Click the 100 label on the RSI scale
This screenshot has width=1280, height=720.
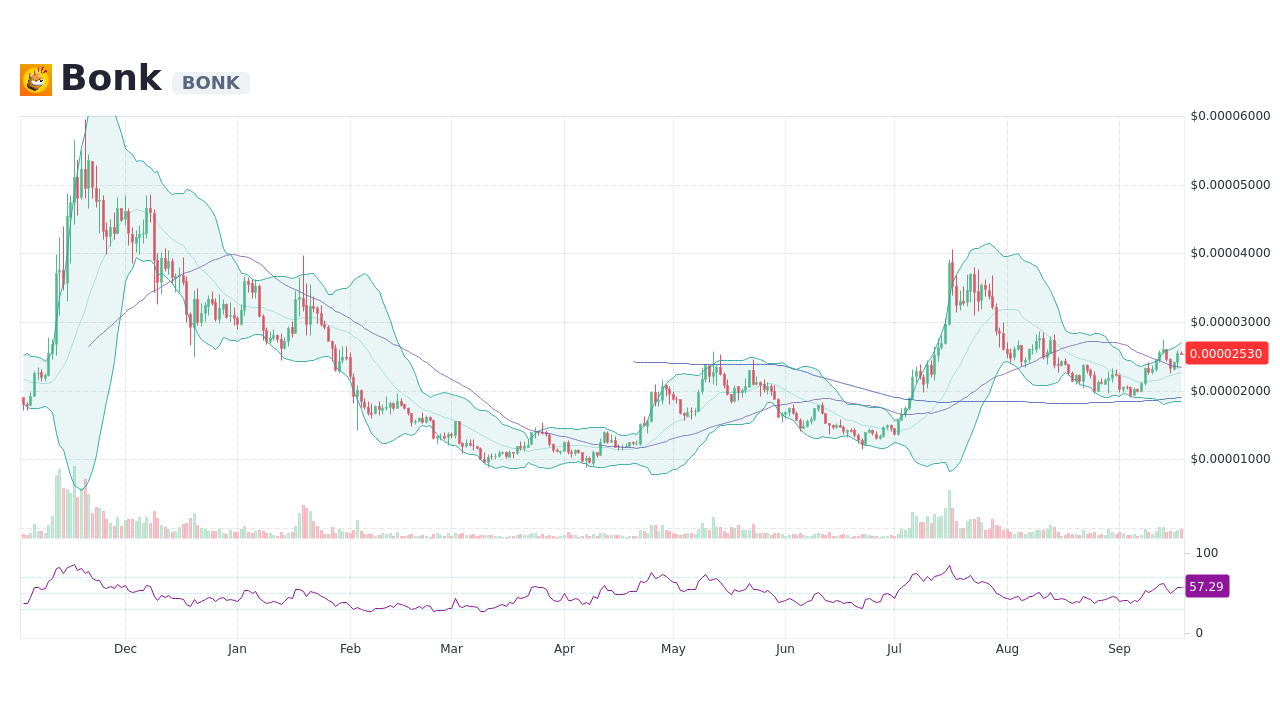pyautogui.click(x=1206, y=552)
